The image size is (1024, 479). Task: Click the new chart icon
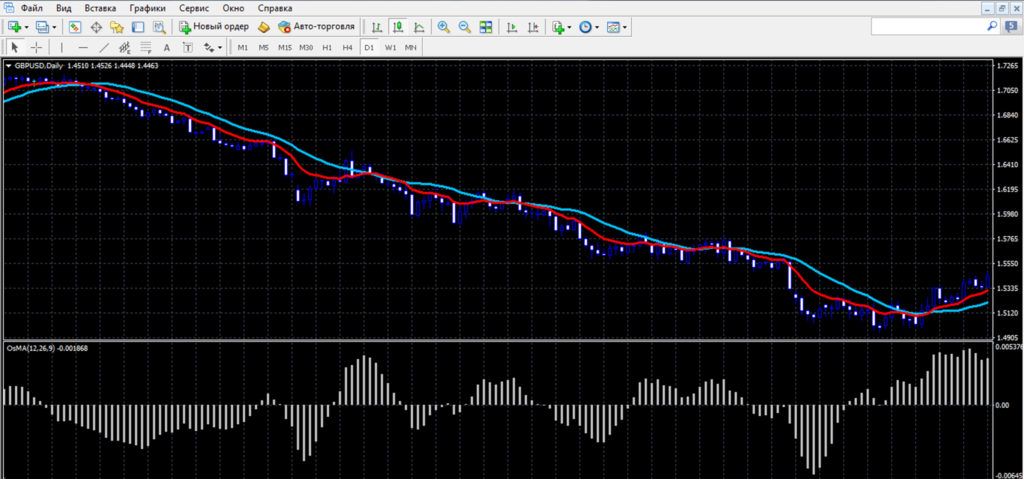coord(15,27)
